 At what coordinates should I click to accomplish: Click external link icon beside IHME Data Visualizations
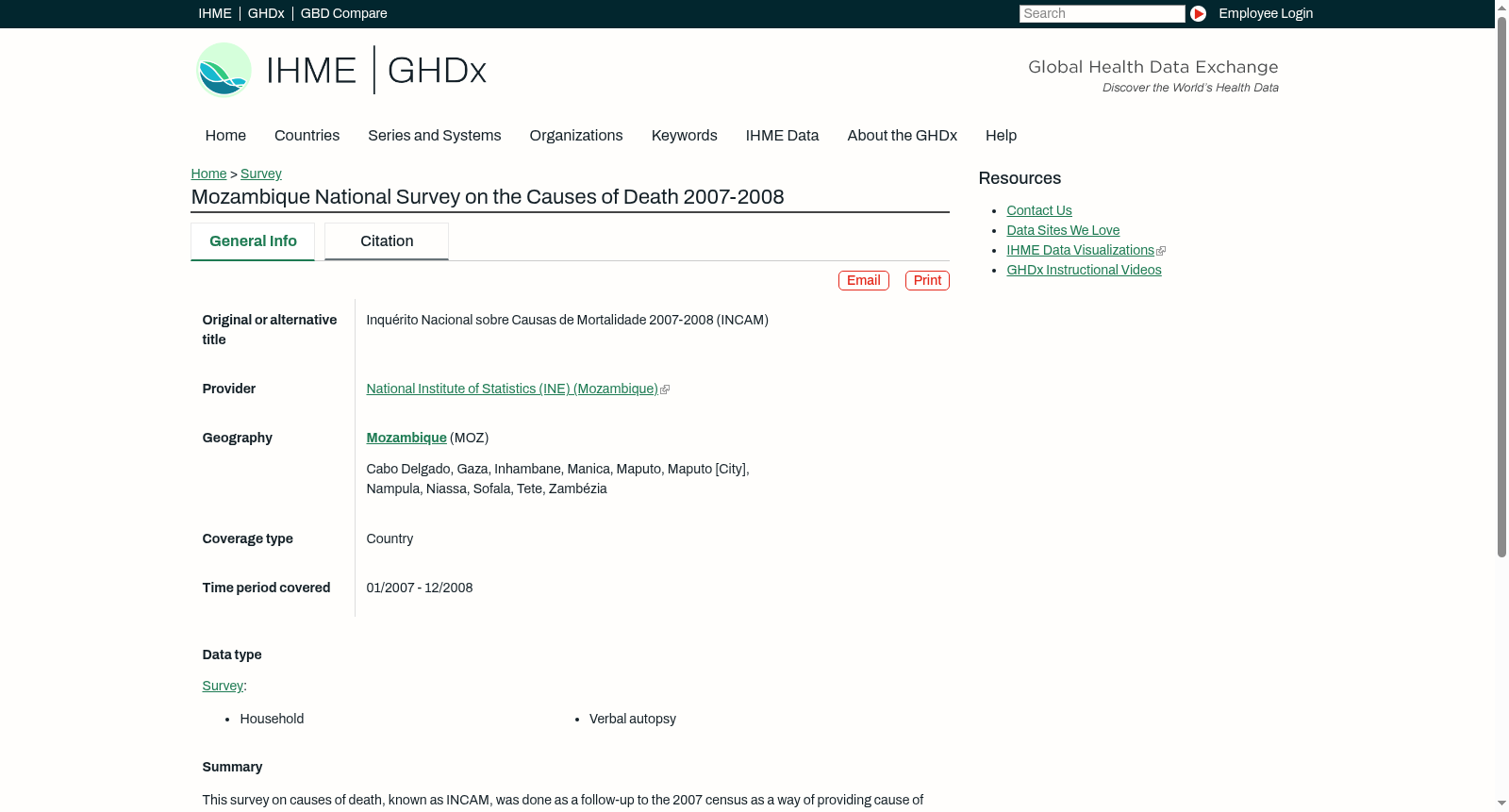click(1161, 251)
